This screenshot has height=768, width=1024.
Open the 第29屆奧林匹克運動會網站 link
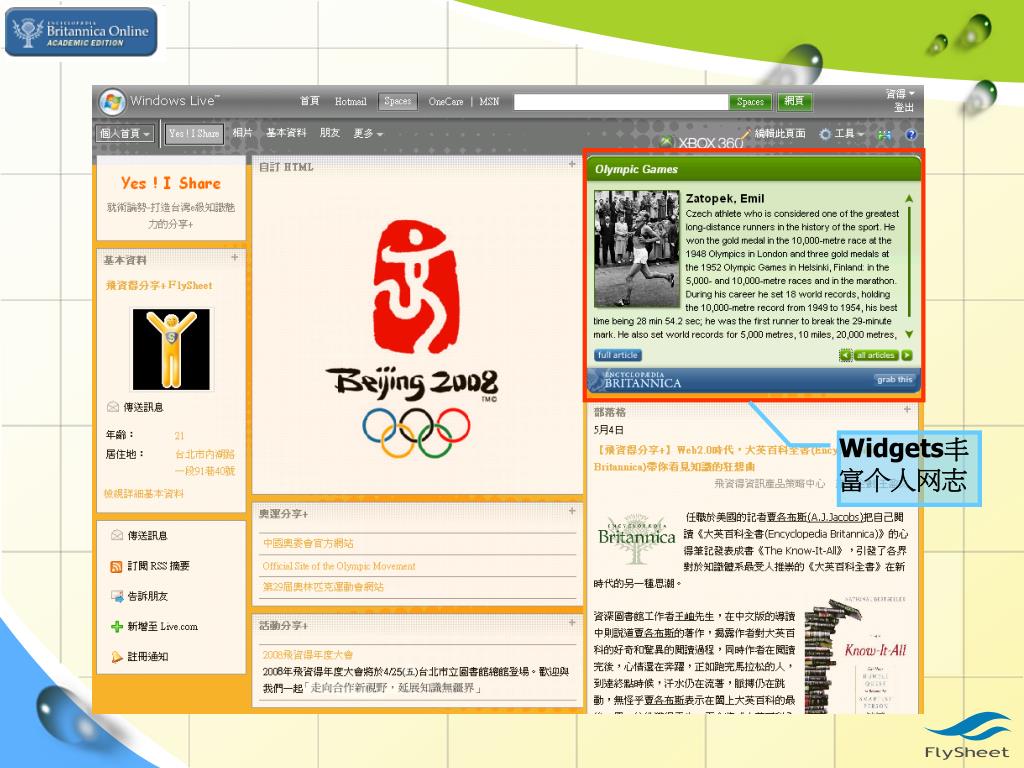[x=323, y=586]
